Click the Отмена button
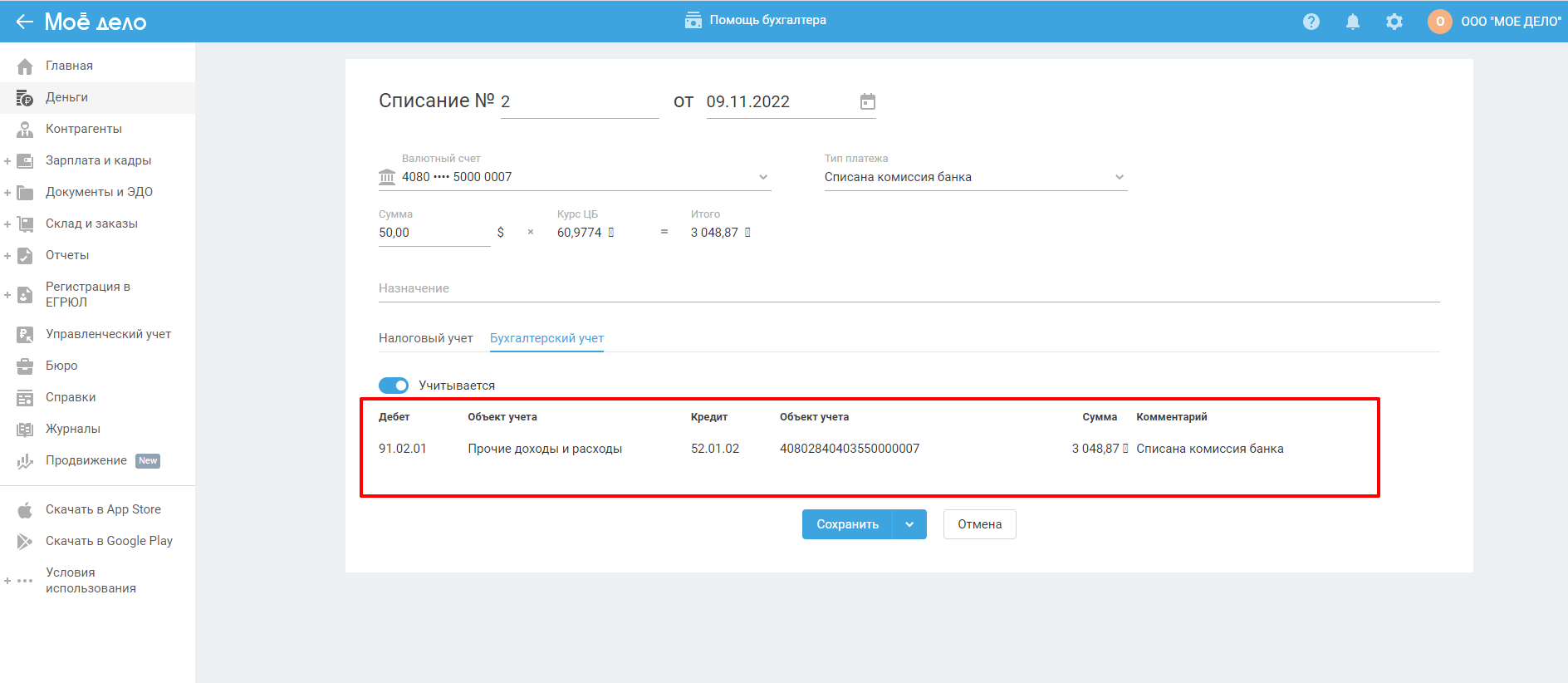This screenshot has width=1568, height=683. coord(979,524)
